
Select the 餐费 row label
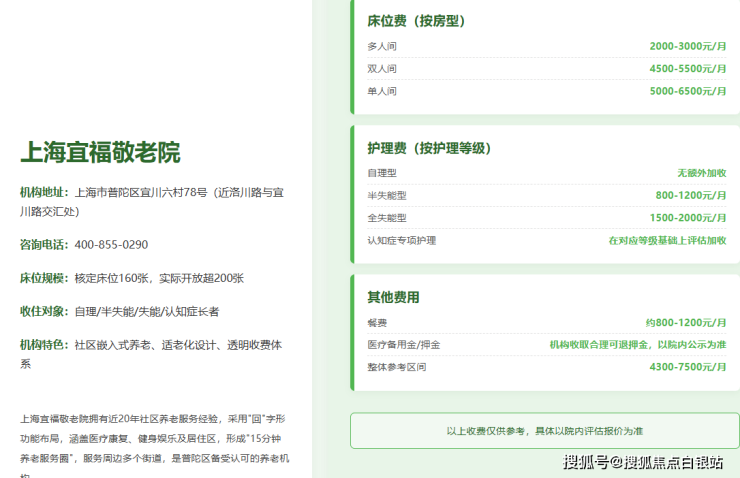click(x=377, y=323)
